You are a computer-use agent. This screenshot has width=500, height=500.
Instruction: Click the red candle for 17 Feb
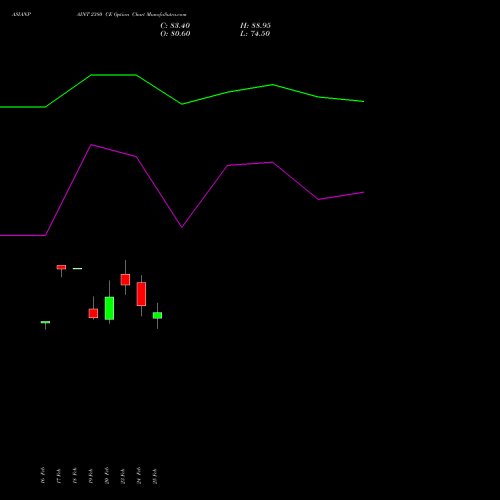[61, 267]
